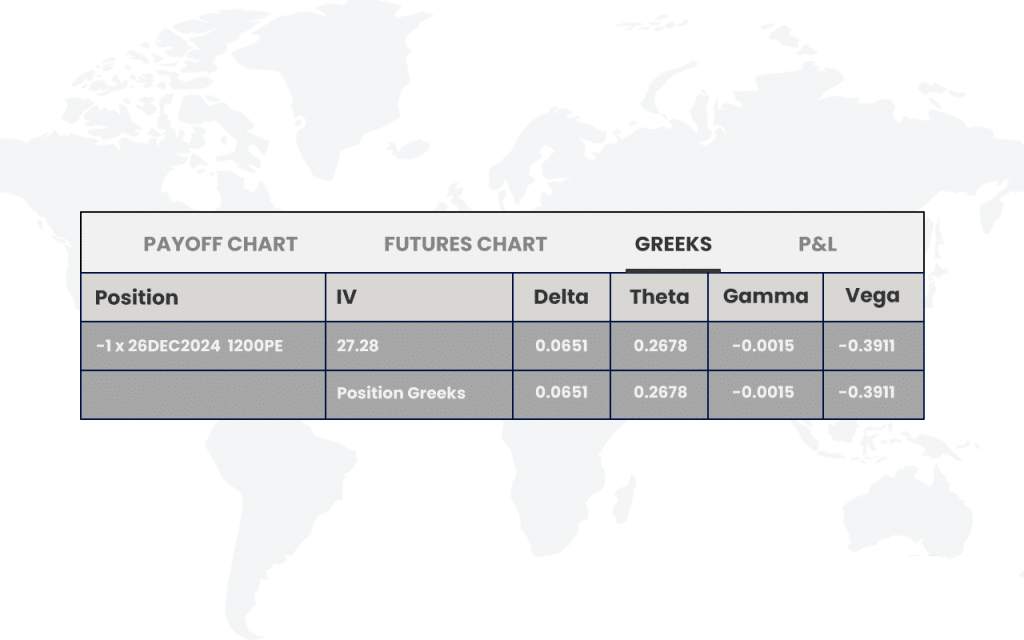
Task: Select the Delta column header
Action: (x=561, y=297)
